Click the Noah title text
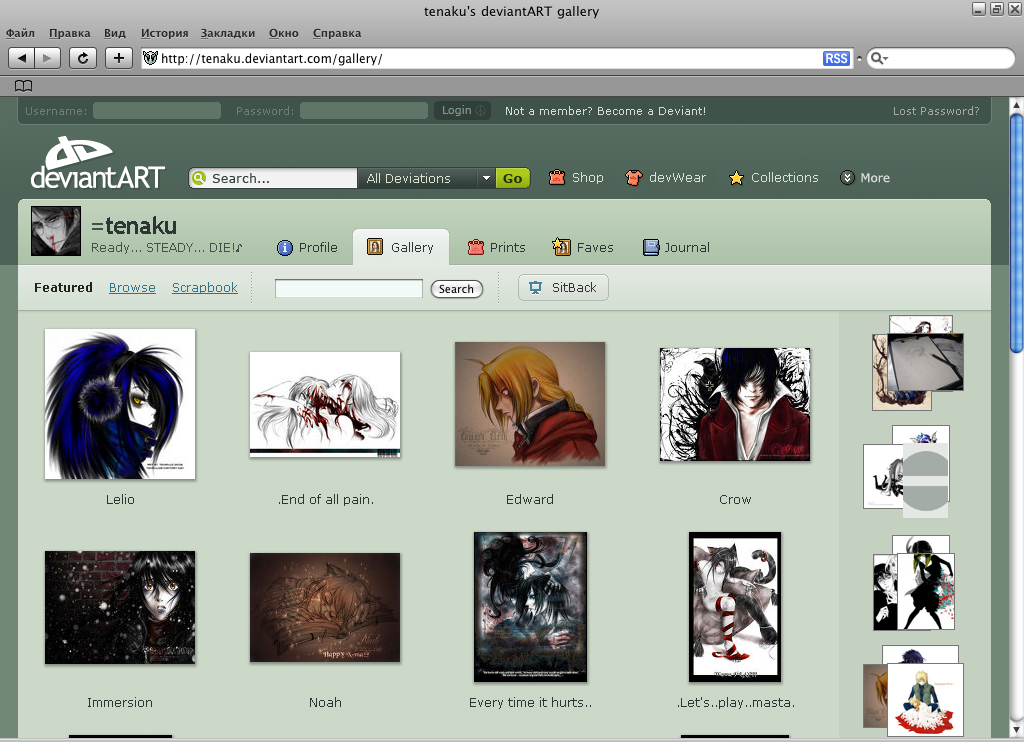This screenshot has height=742, width=1024. pyautogui.click(x=325, y=703)
